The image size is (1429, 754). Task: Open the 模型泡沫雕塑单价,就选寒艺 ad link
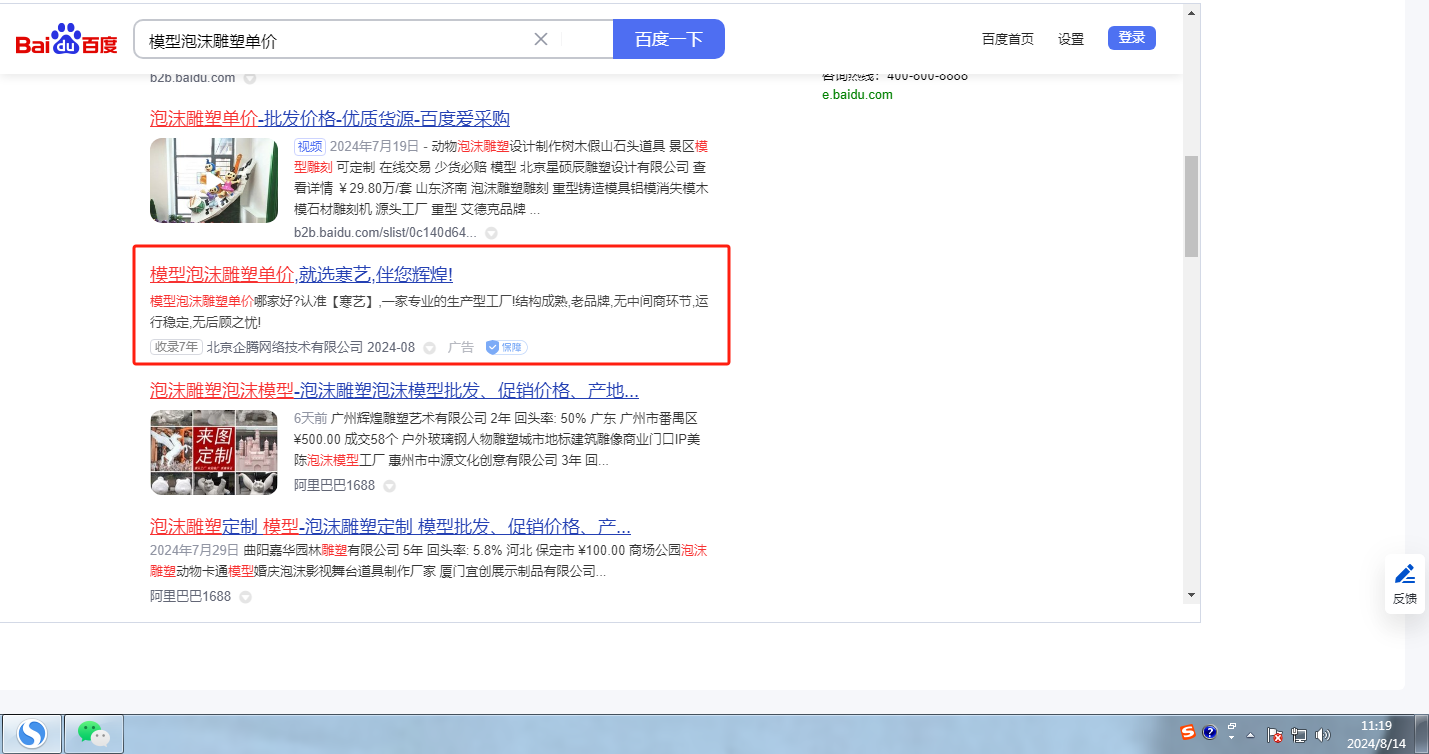[301, 275]
